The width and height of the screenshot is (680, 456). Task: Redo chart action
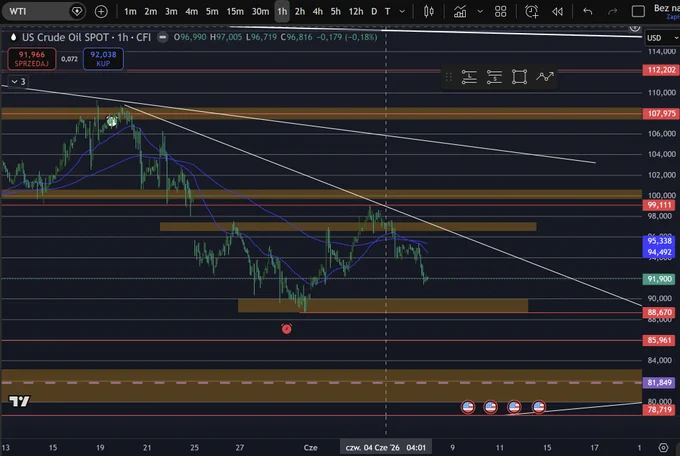coord(612,12)
